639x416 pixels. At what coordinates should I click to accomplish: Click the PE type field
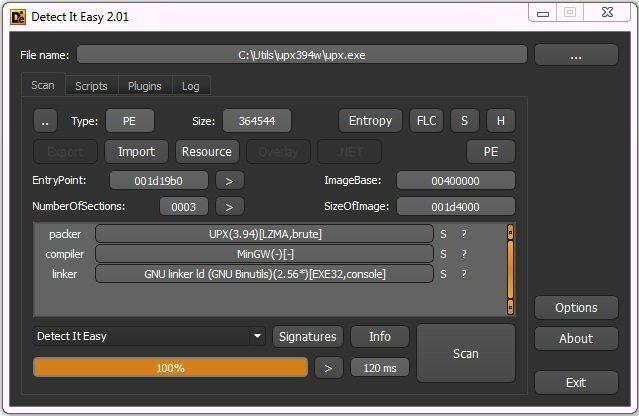click(x=130, y=121)
